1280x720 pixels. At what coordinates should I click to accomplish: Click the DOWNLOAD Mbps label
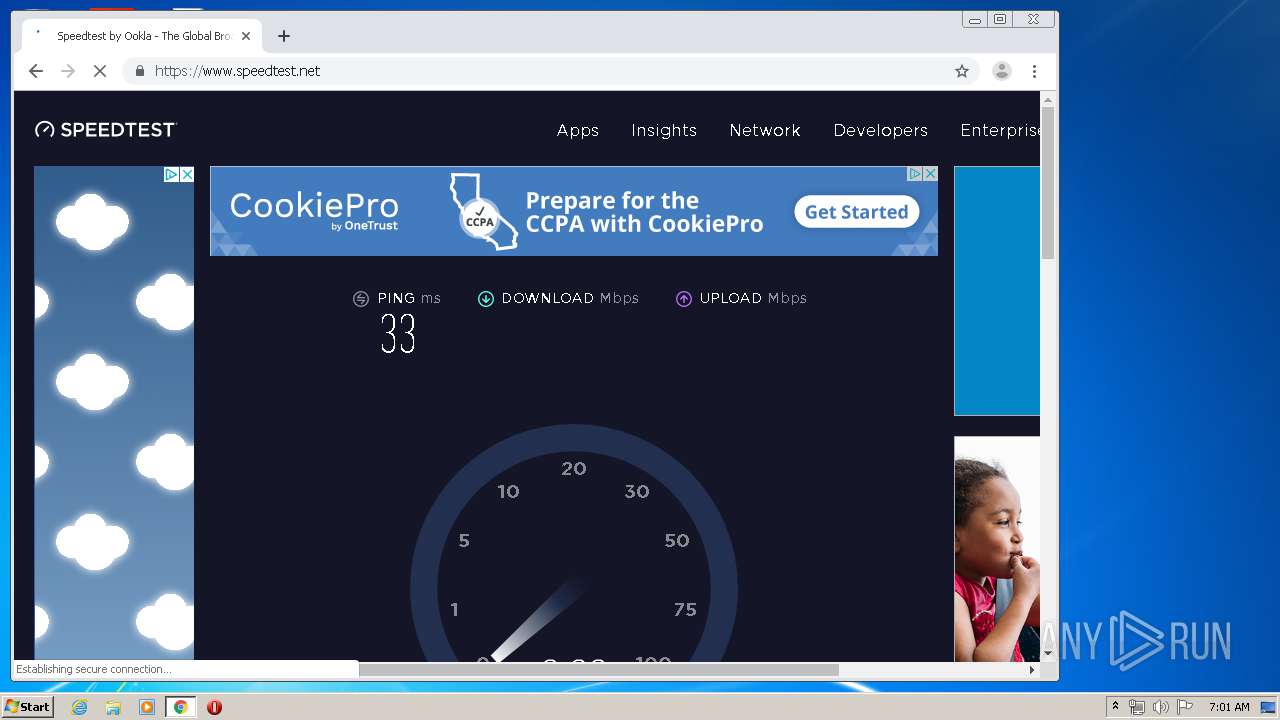pos(570,298)
